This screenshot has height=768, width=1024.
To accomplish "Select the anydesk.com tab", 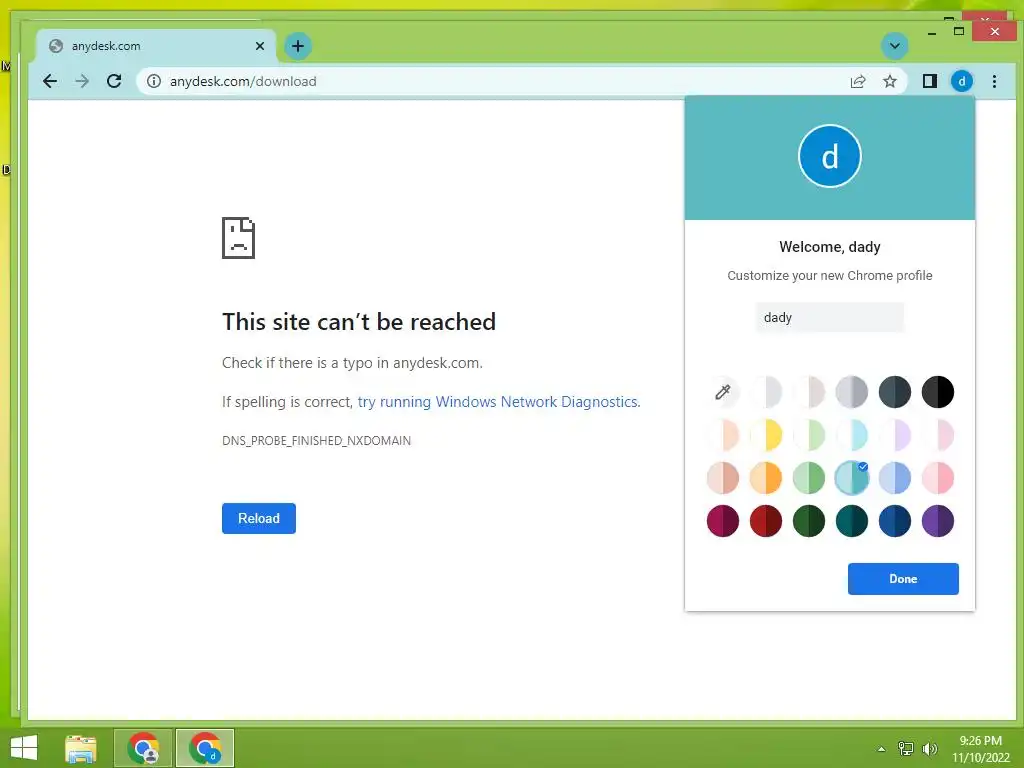I will click(x=157, y=46).
